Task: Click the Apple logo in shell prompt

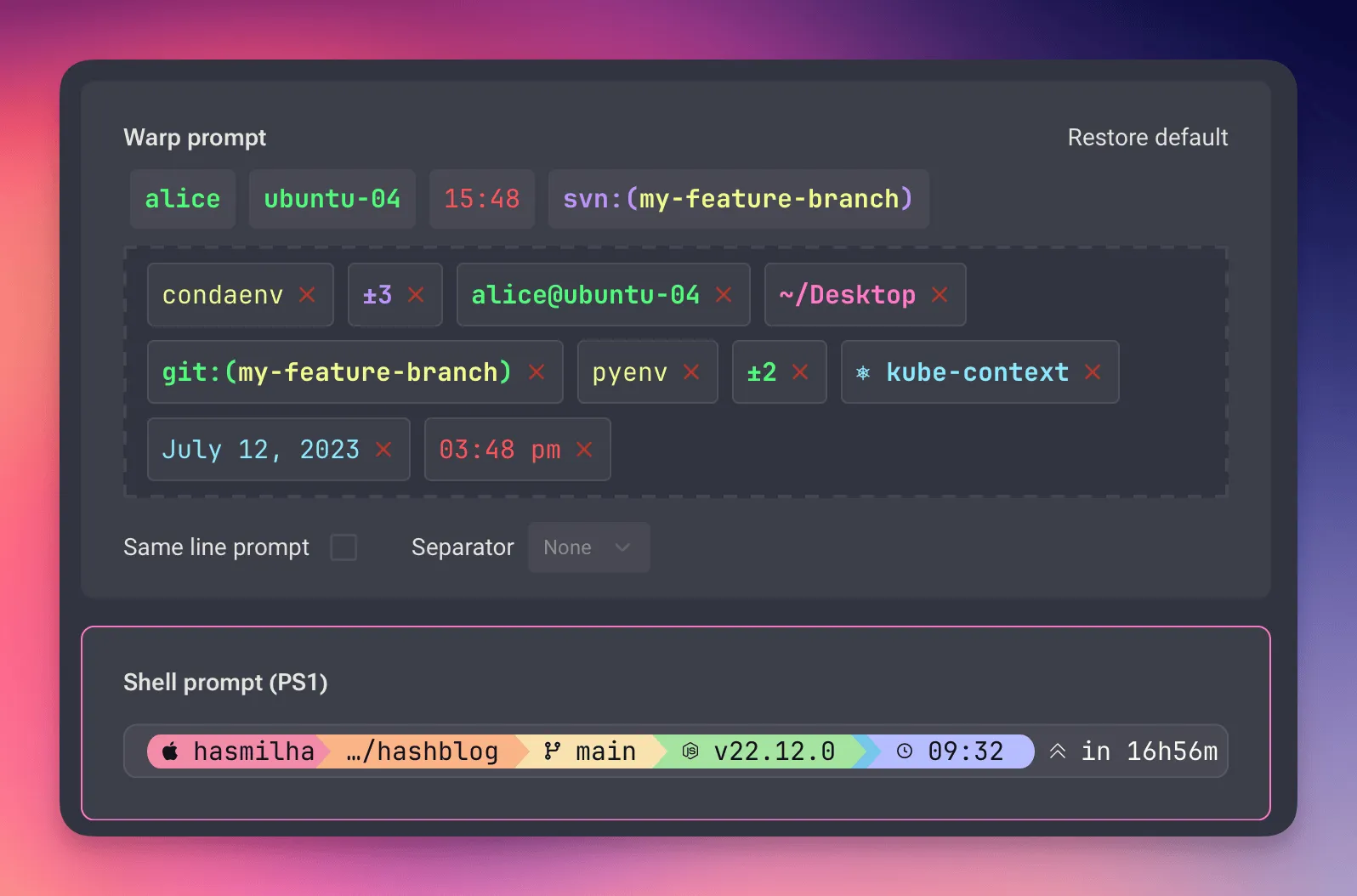Action: pyautogui.click(x=171, y=751)
